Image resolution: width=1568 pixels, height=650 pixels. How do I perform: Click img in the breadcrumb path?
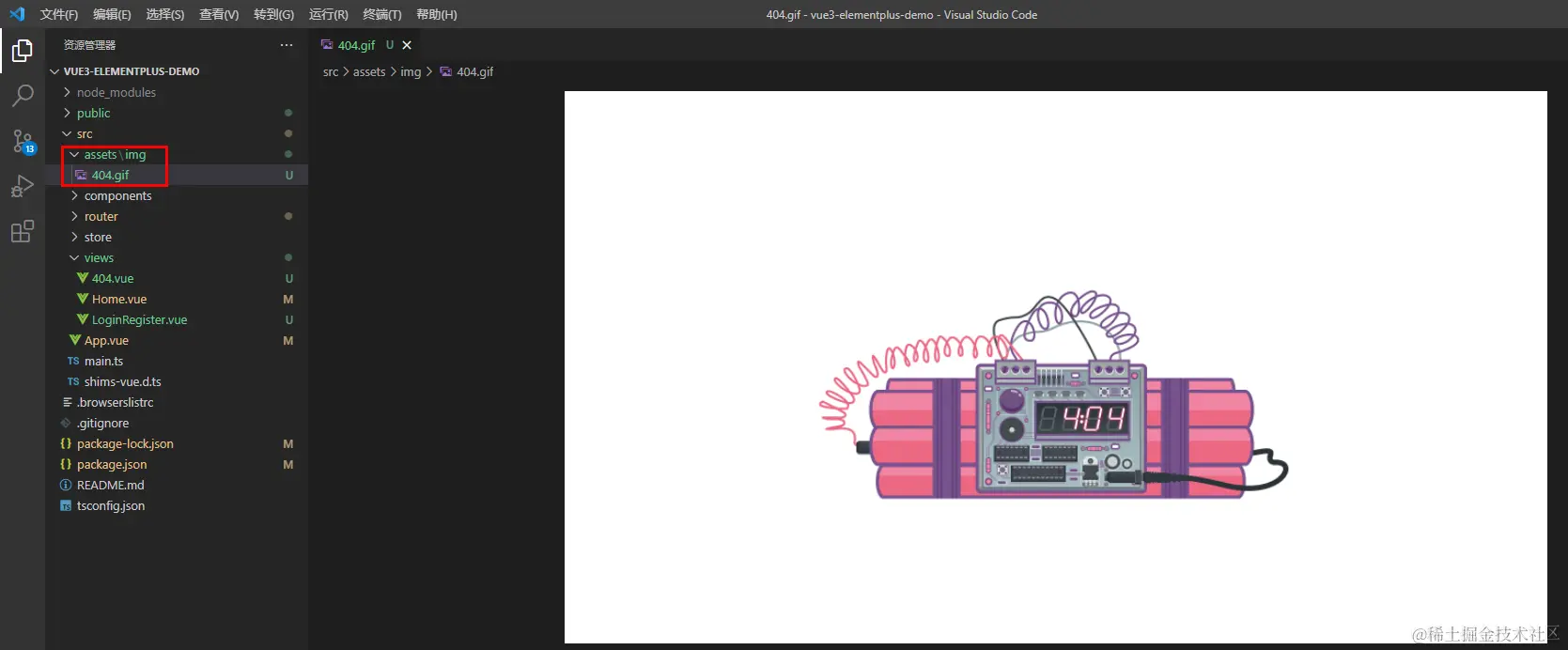pos(411,71)
